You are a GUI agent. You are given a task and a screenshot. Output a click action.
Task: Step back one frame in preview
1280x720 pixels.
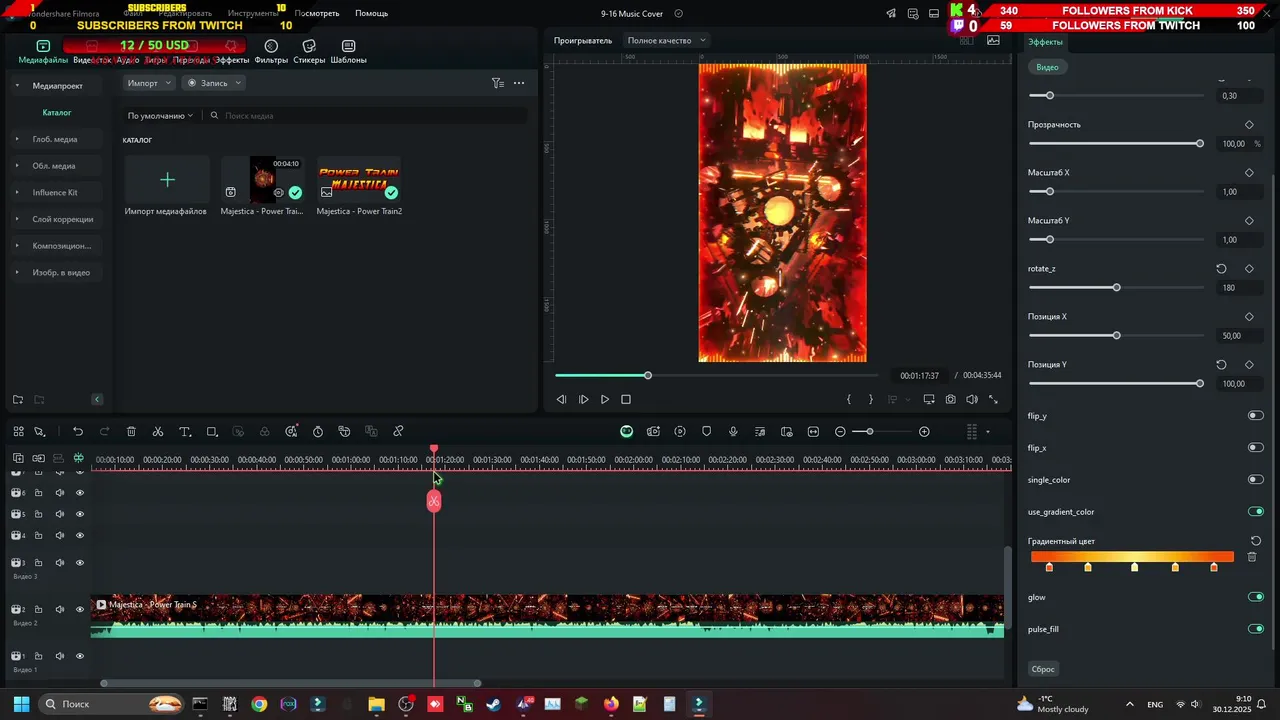coord(561,399)
